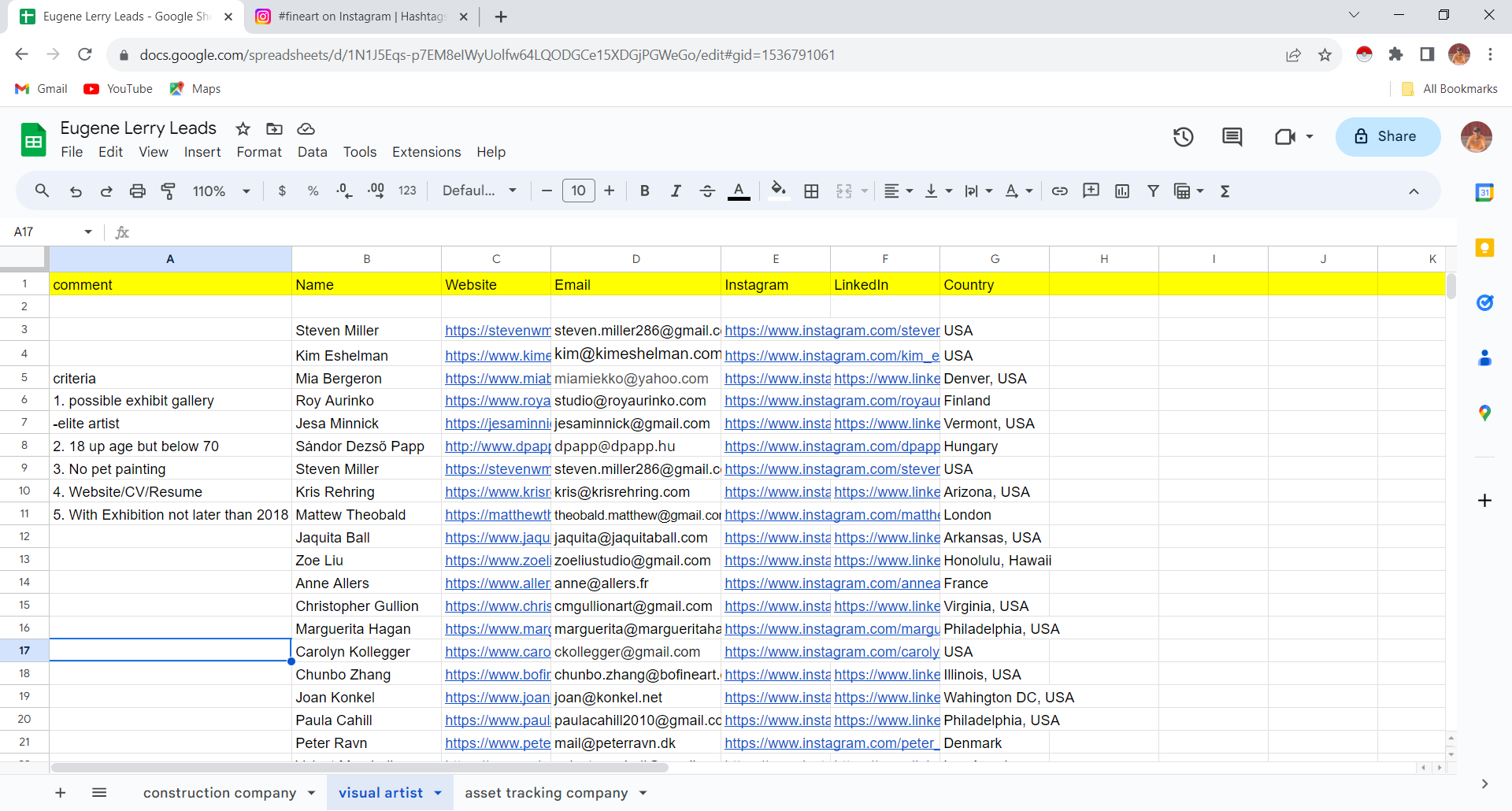Click the Share button
This screenshot has width=1512, height=811.
[x=1388, y=136]
